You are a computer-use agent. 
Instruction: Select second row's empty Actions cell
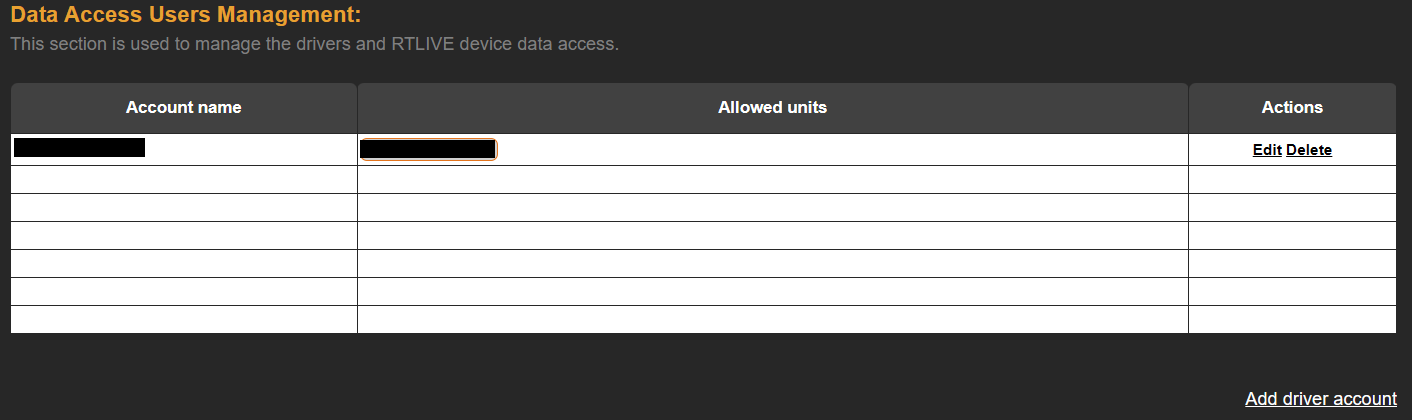(x=1292, y=180)
